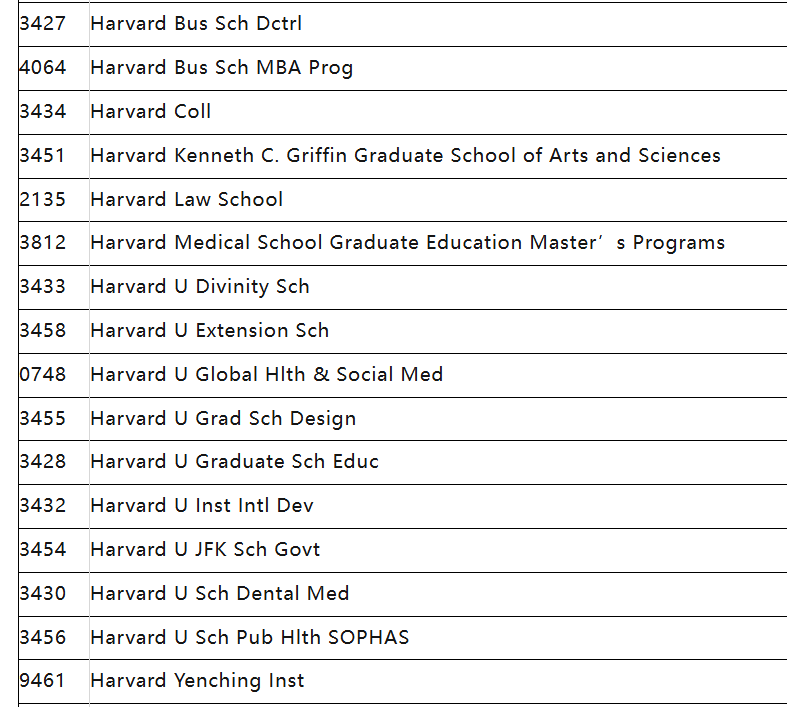
Task: Click Harvard U Sch Pub Hlth SOPHAS
Action: [x=249, y=638]
